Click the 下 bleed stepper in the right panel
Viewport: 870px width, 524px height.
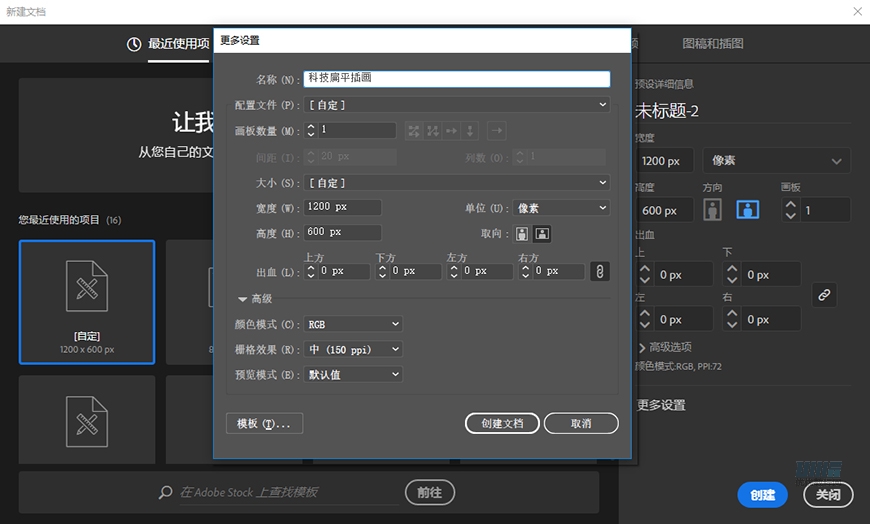pyautogui.click(x=732, y=274)
